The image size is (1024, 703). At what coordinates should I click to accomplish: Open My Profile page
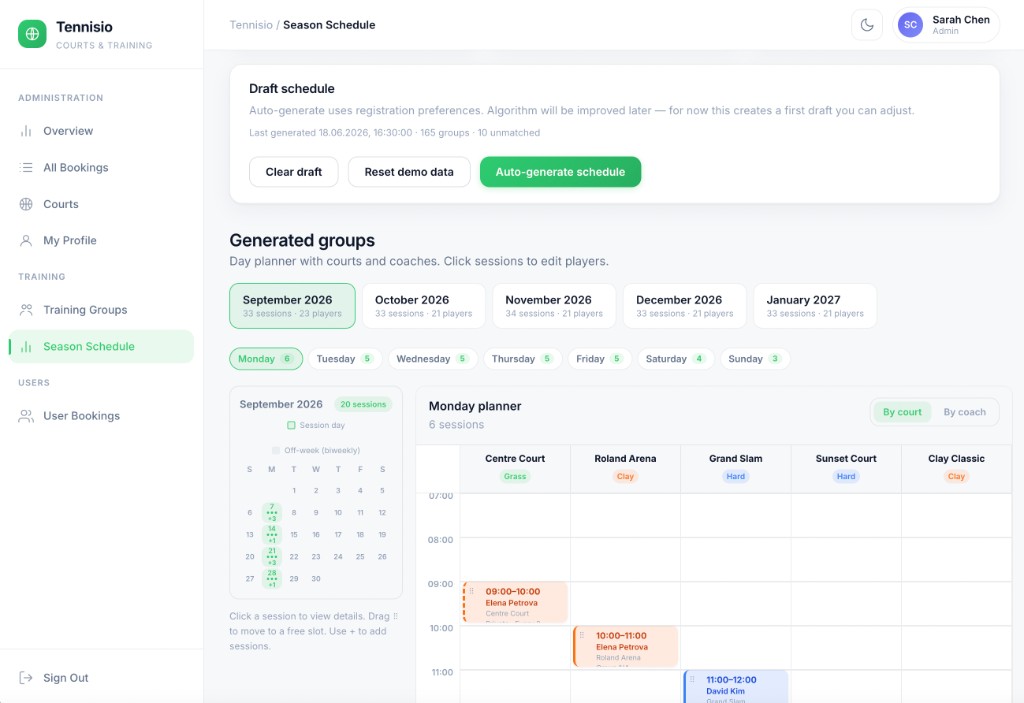point(101,241)
